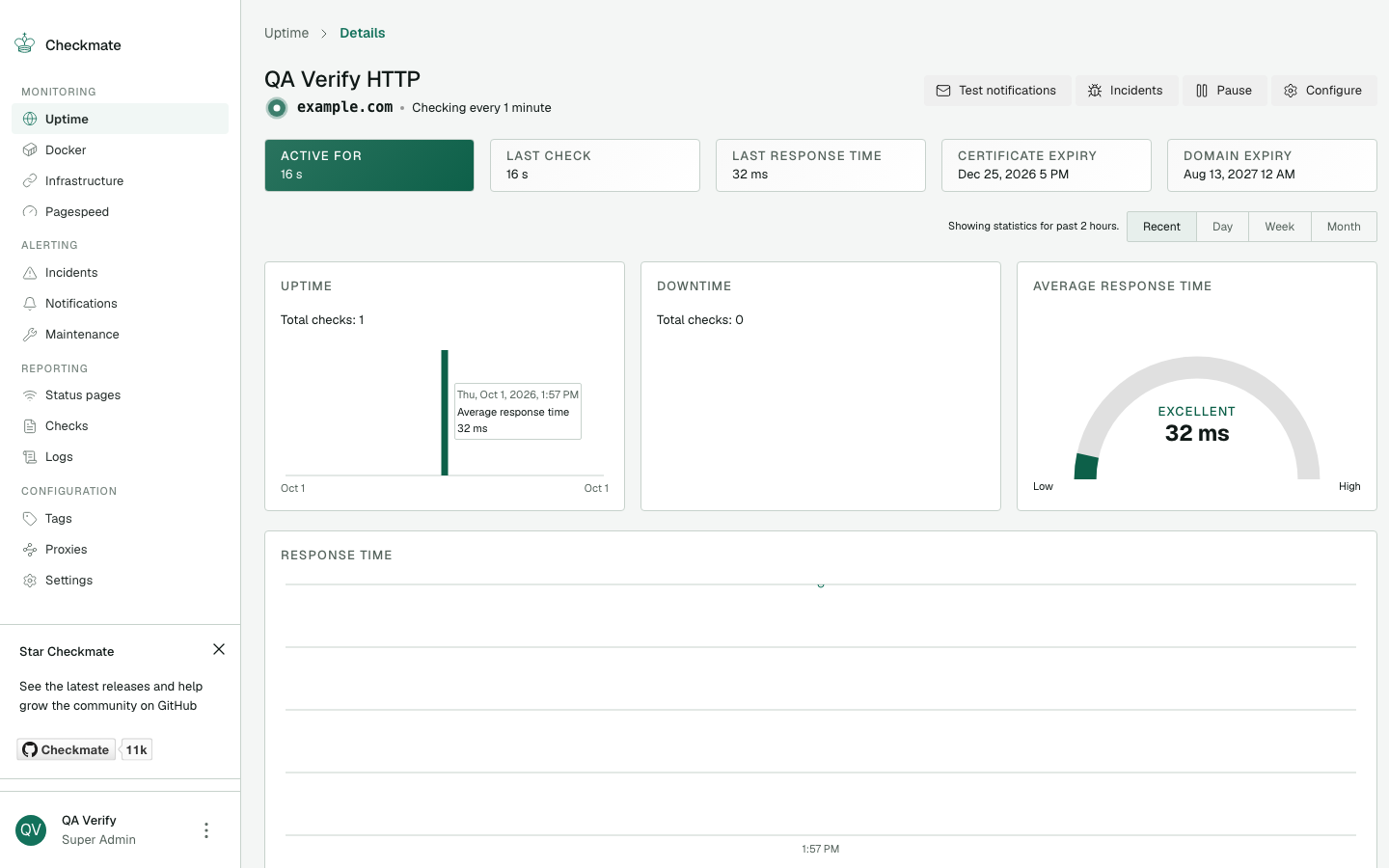Dismiss the Star Checkmate banner
This screenshot has width=1389, height=868.
pyautogui.click(x=219, y=649)
